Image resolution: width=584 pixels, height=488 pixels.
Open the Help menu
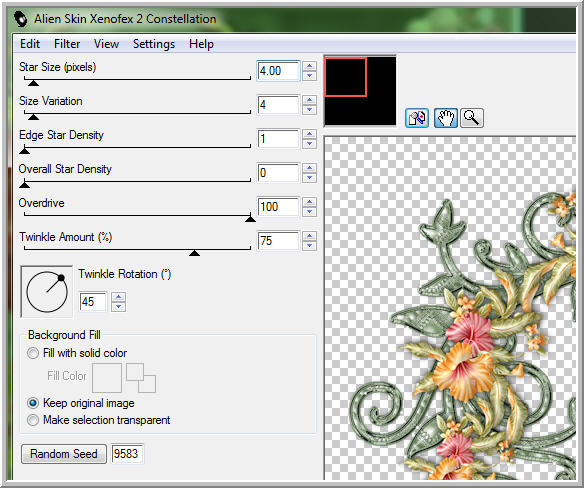[201, 44]
